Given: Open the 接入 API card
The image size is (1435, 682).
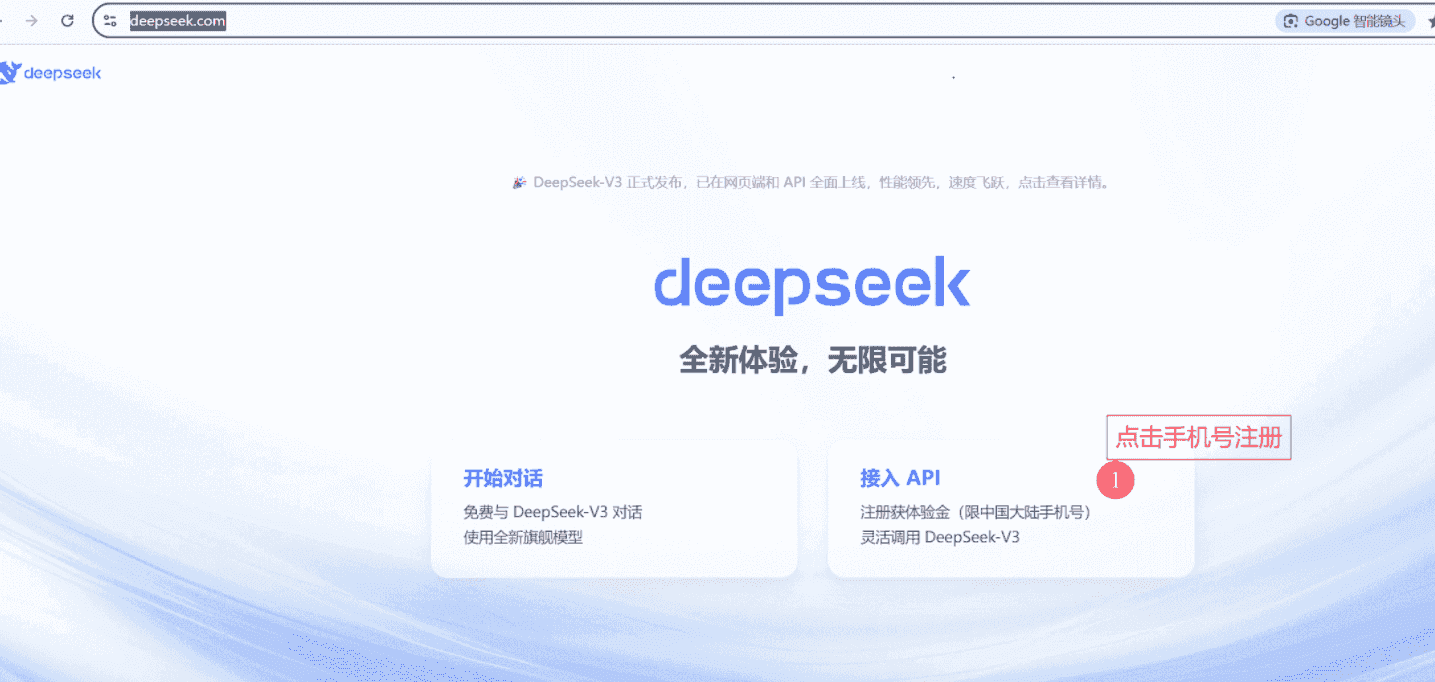Looking at the screenshot, I should pos(1011,508).
